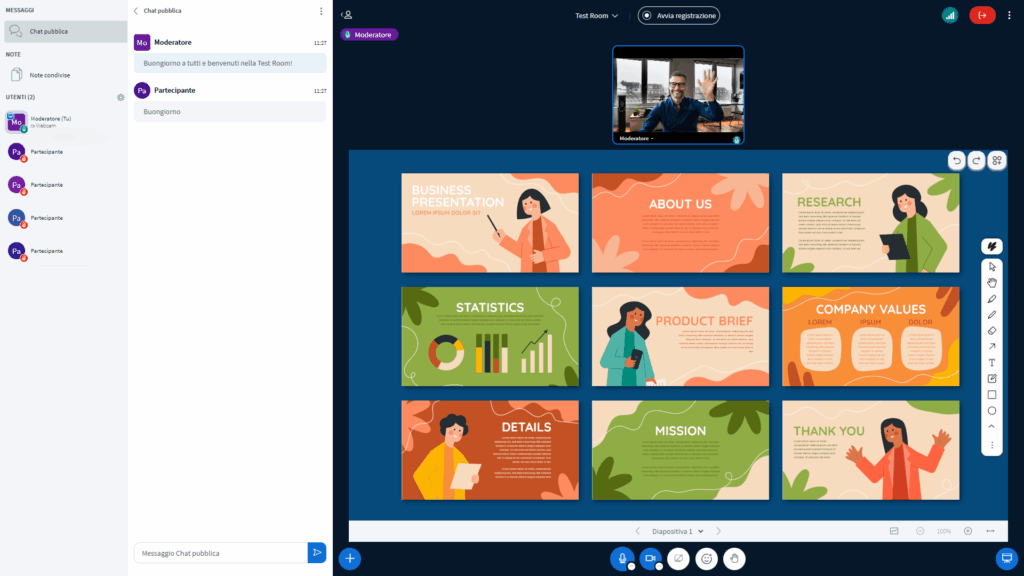Select the Arrow tool
The width and height of the screenshot is (1024, 576).
coord(992,346)
